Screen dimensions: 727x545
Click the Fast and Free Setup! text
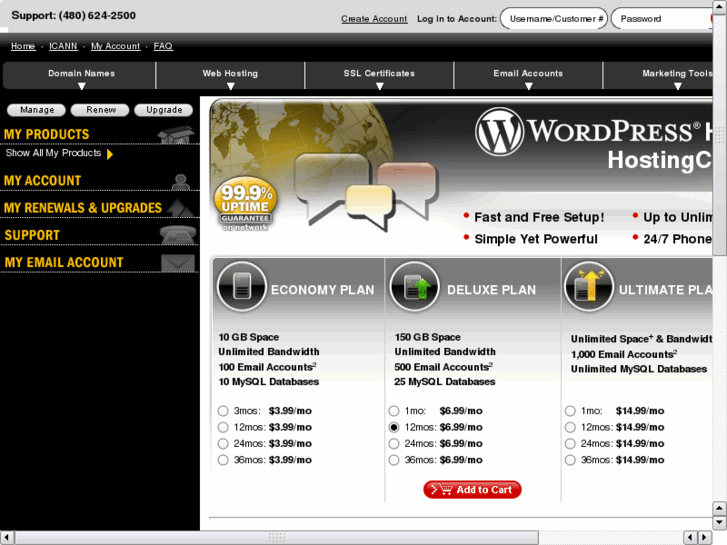pyautogui.click(x=539, y=217)
